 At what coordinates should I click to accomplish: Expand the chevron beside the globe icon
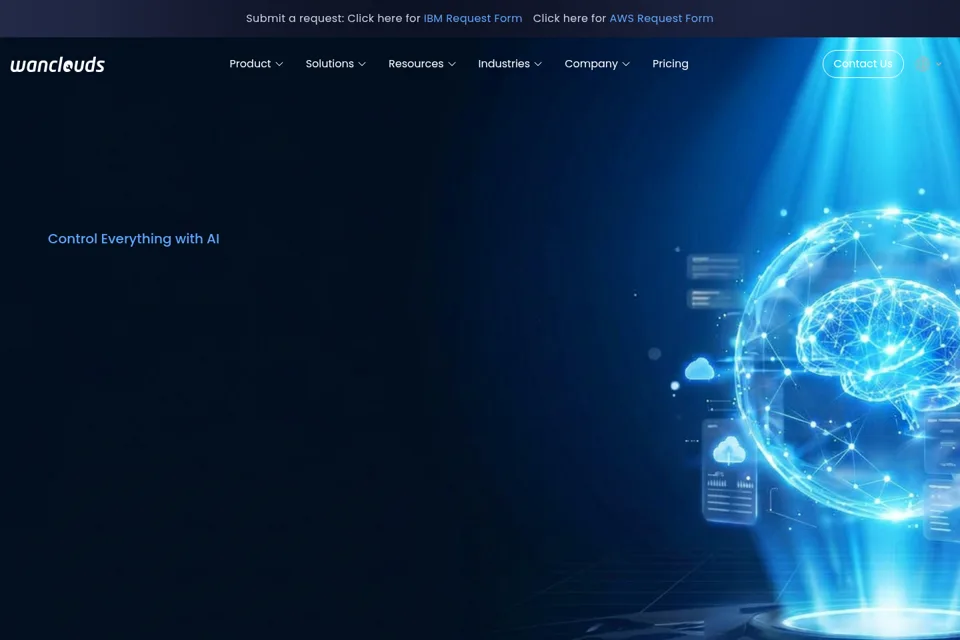(939, 64)
